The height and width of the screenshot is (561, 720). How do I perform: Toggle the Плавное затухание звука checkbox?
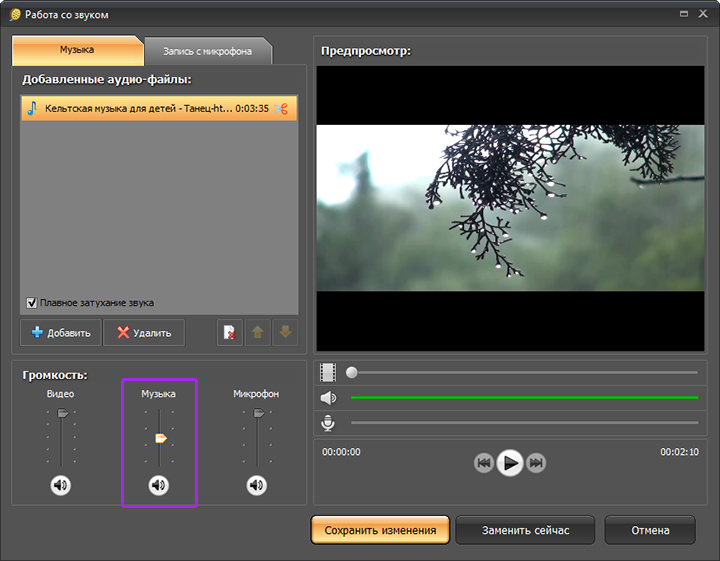click(32, 303)
